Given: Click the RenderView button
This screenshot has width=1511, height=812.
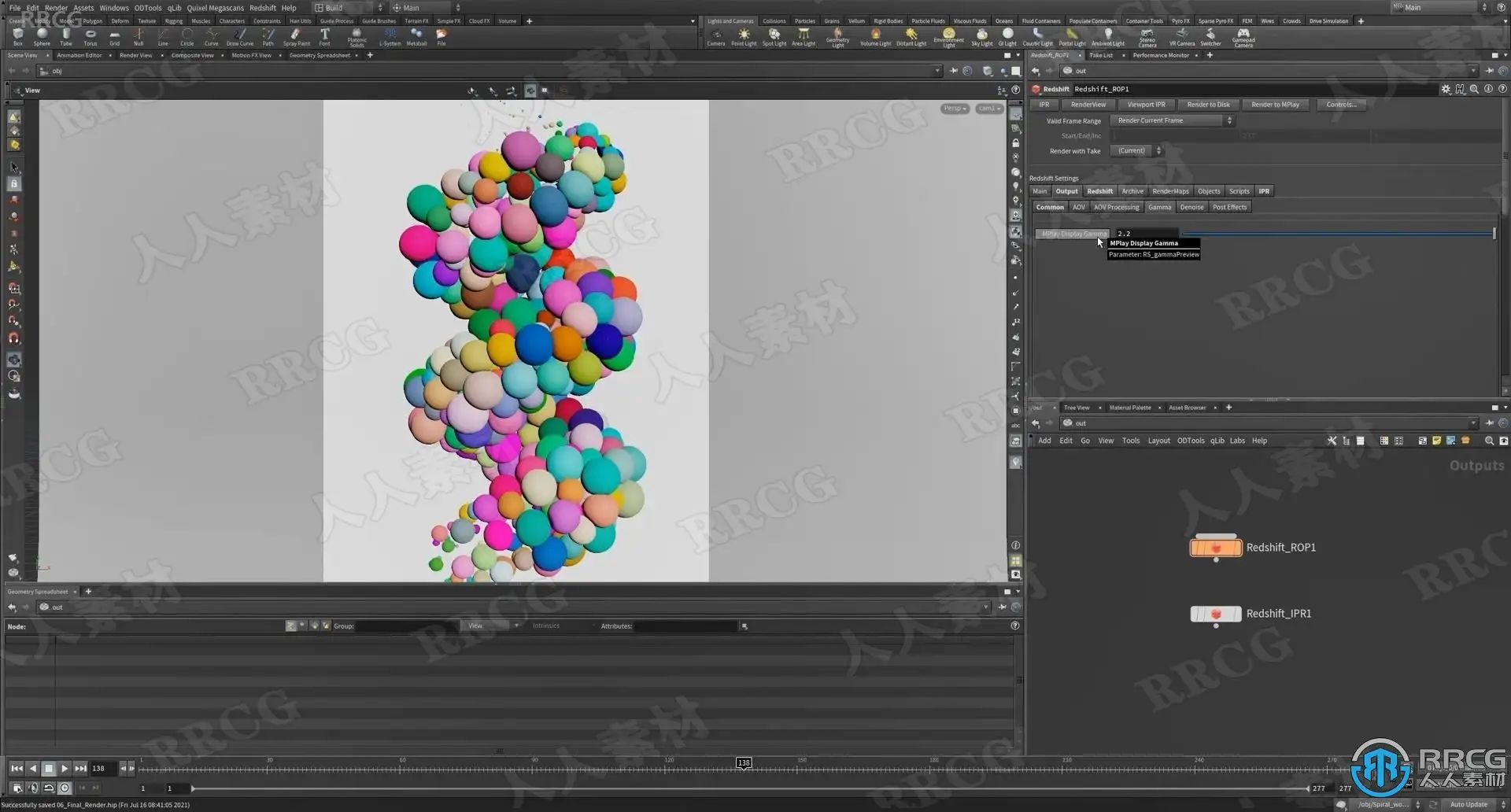Looking at the screenshot, I should pyautogui.click(x=1088, y=105).
